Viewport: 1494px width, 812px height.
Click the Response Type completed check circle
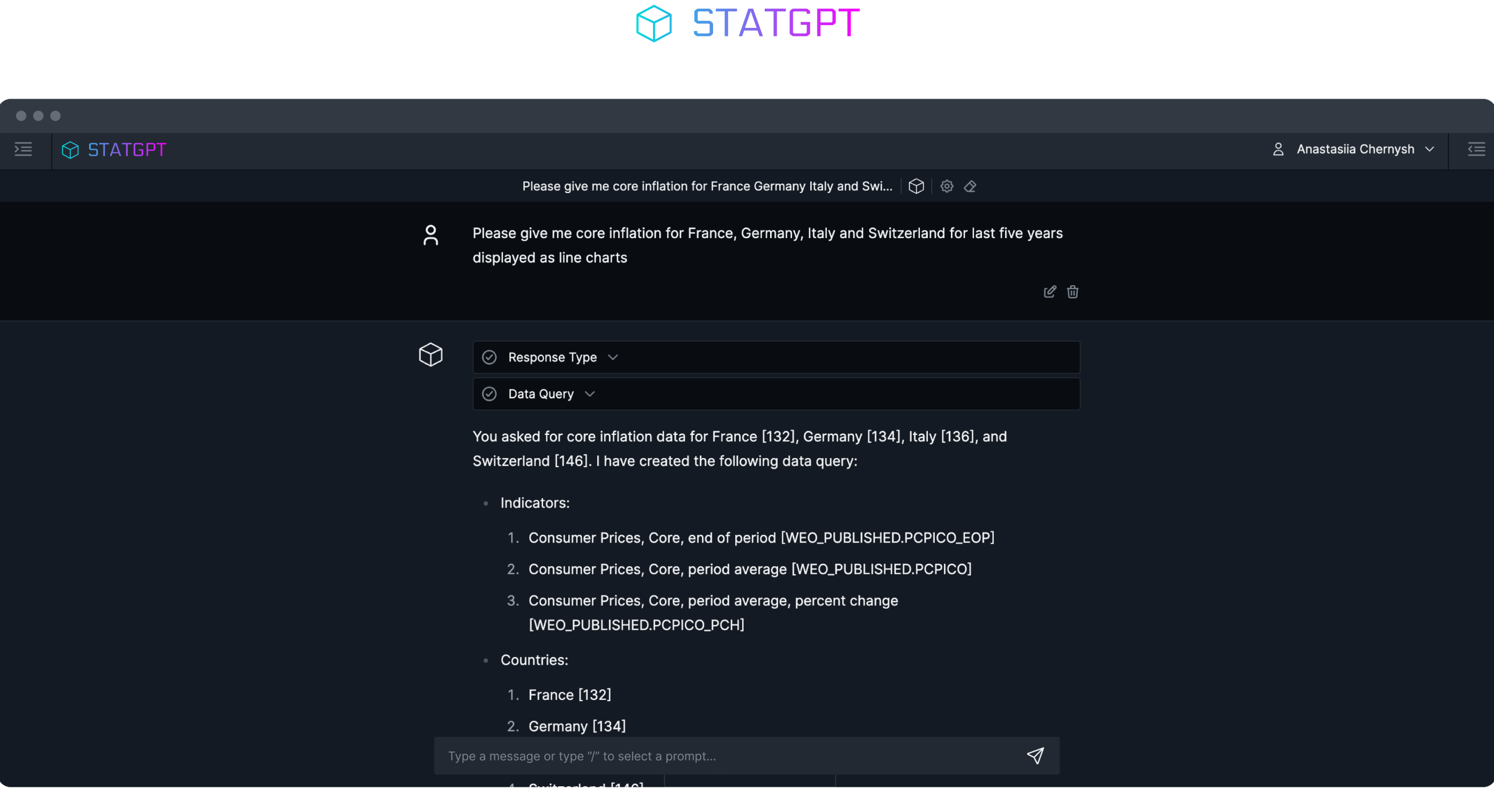click(489, 357)
